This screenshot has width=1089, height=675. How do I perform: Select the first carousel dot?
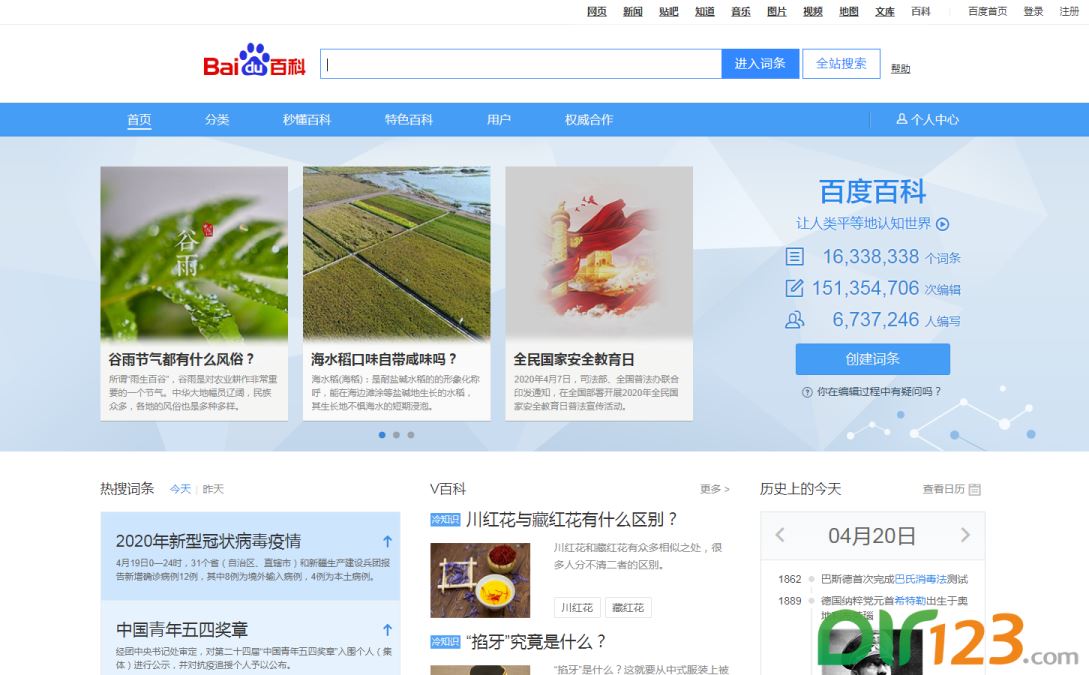pyautogui.click(x=382, y=435)
